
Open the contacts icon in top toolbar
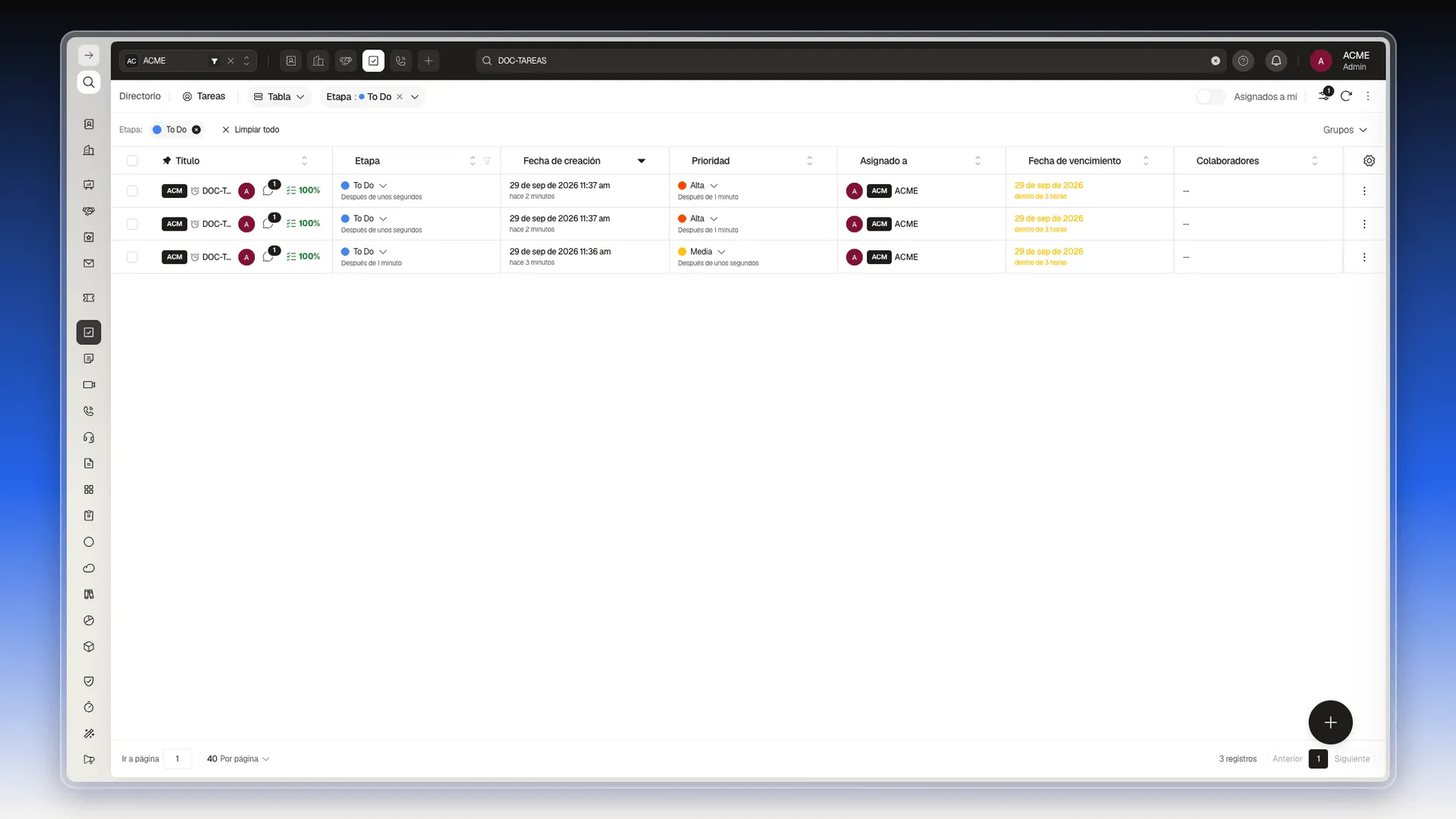click(291, 61)
